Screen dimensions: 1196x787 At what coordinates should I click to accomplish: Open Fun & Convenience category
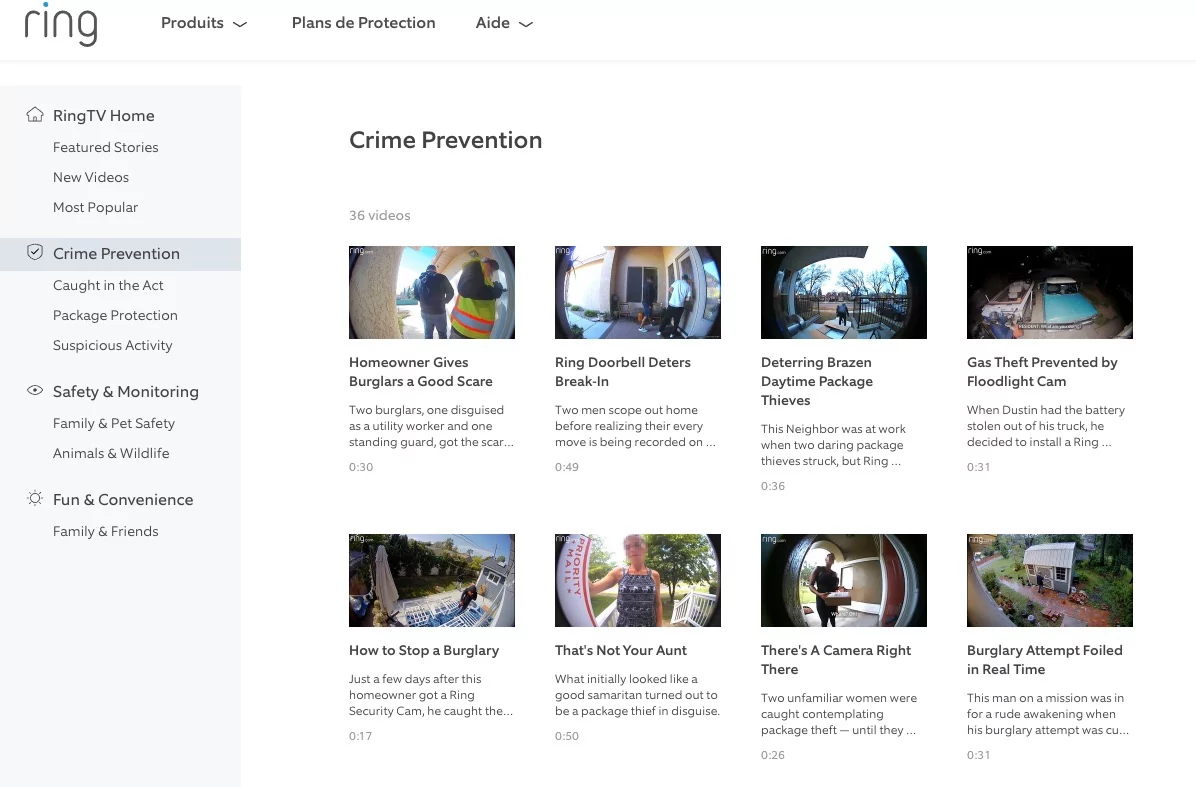(123, 500)
